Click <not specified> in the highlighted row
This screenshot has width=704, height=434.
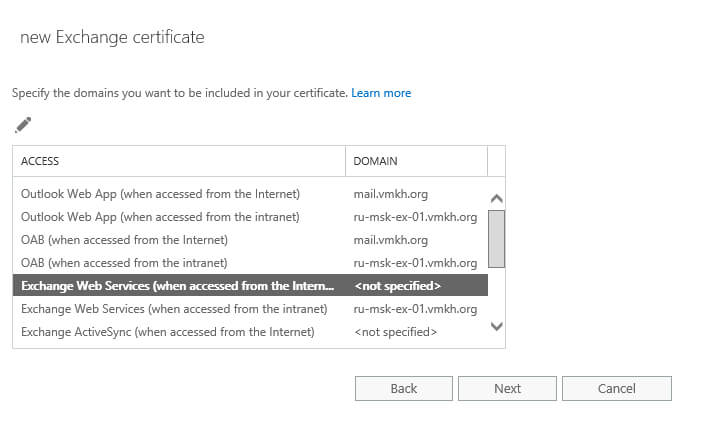pos(397,285)
